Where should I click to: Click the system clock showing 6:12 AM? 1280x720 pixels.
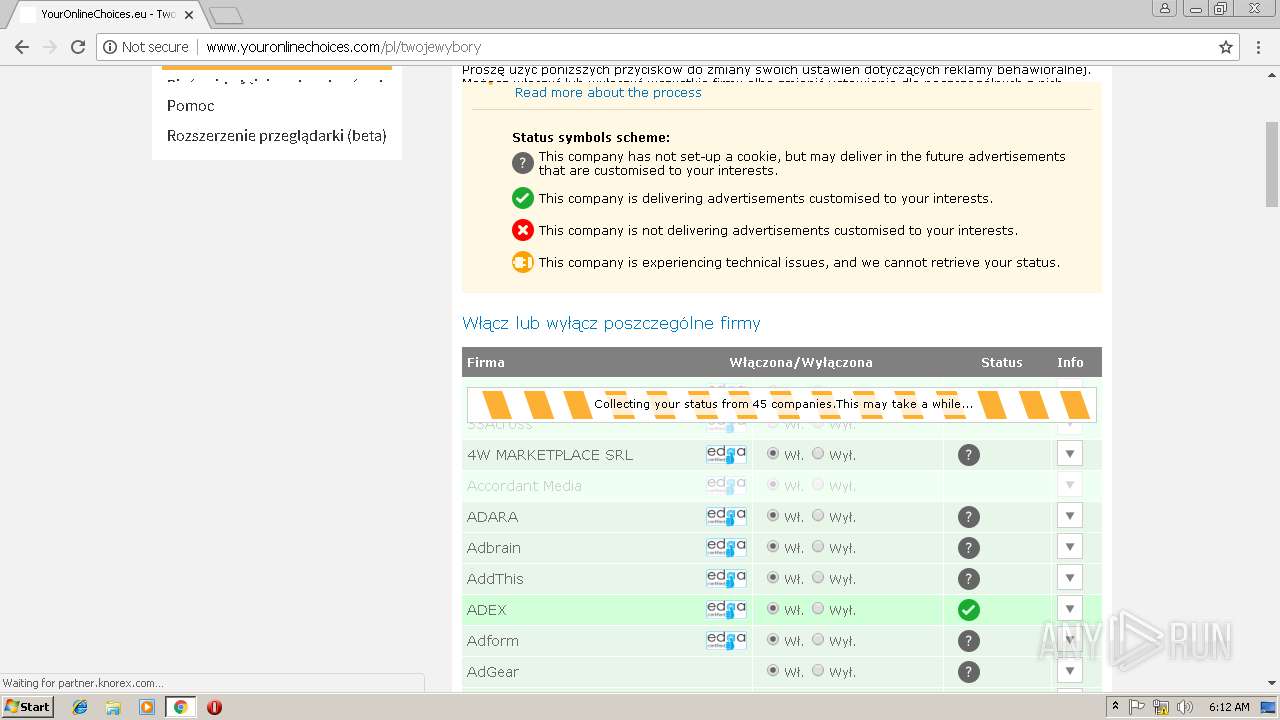pyautogui.click(x=1229, y=707)
